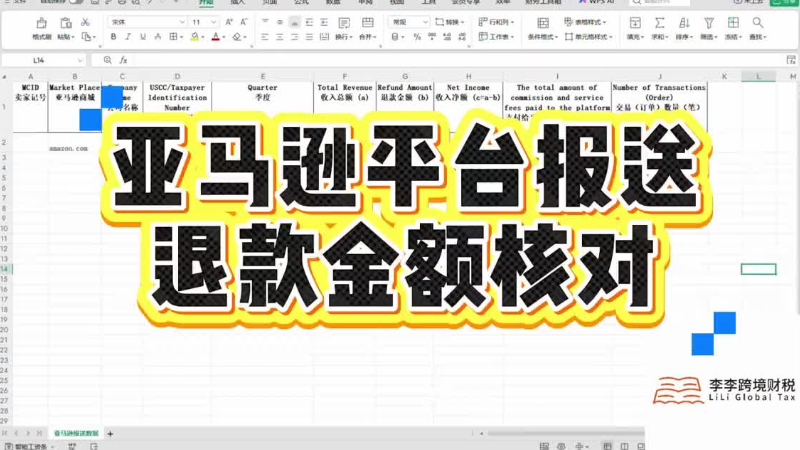
Task: Click the Format Painter (格式刷) icon
Action: click(x=41, y=23)
